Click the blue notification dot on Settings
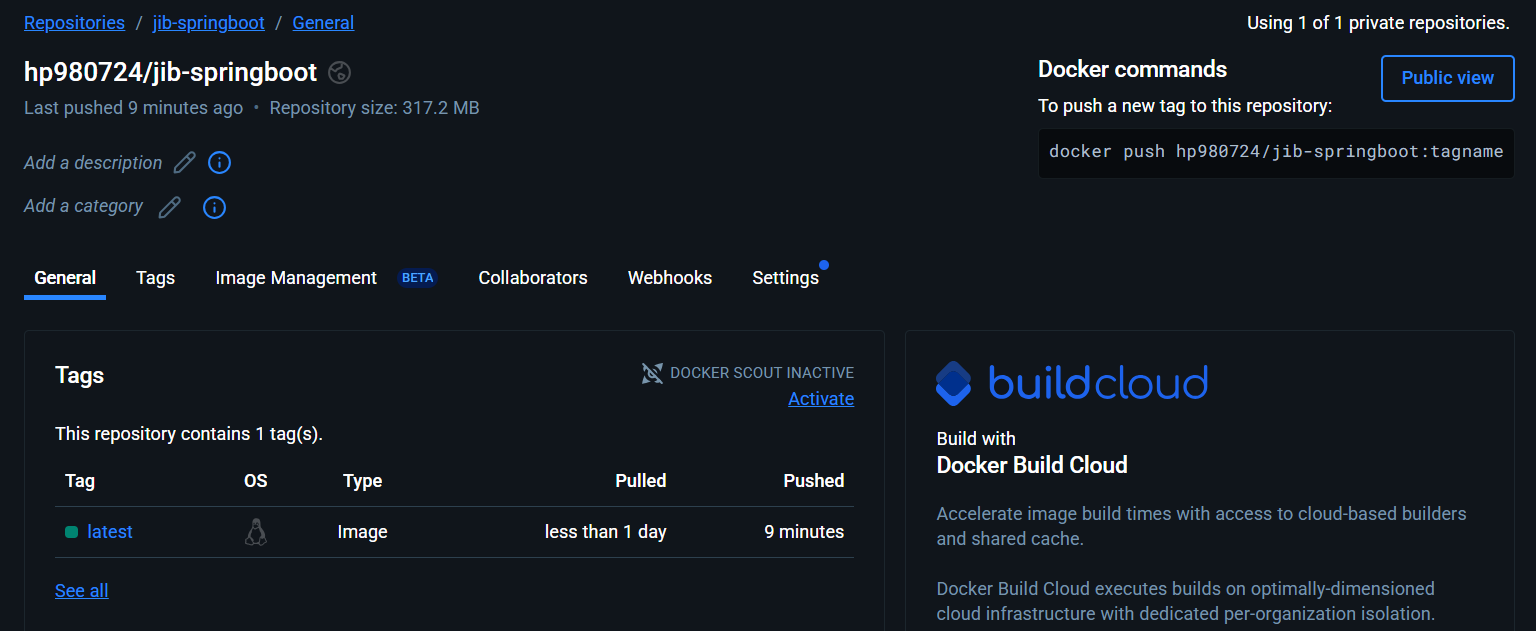 [x=824, y=265]
